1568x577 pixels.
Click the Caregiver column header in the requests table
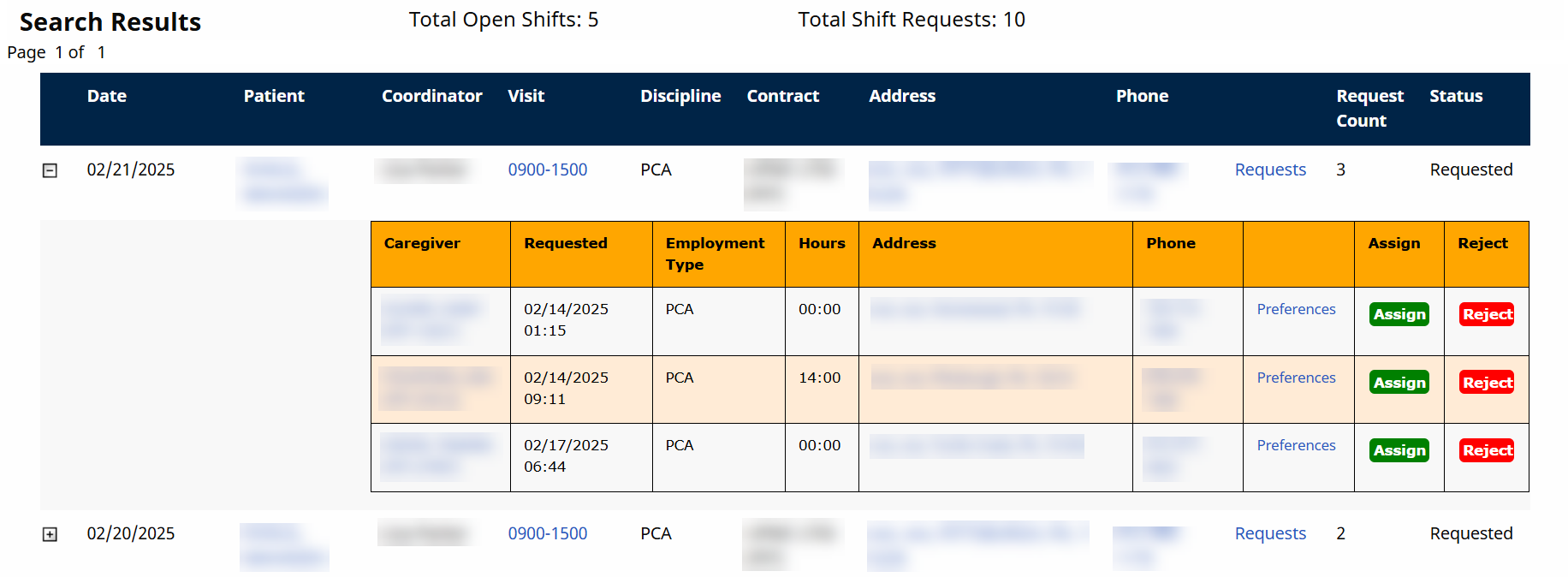pos(421,243)
